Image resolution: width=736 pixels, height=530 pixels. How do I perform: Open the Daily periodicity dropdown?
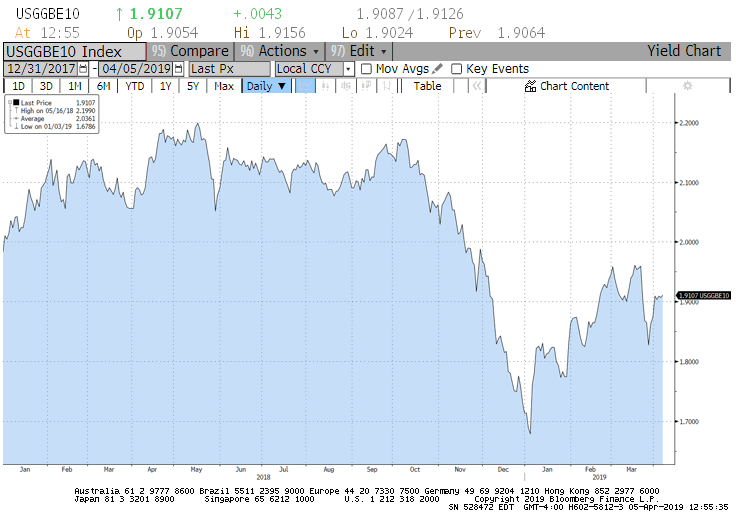point(267,86)
